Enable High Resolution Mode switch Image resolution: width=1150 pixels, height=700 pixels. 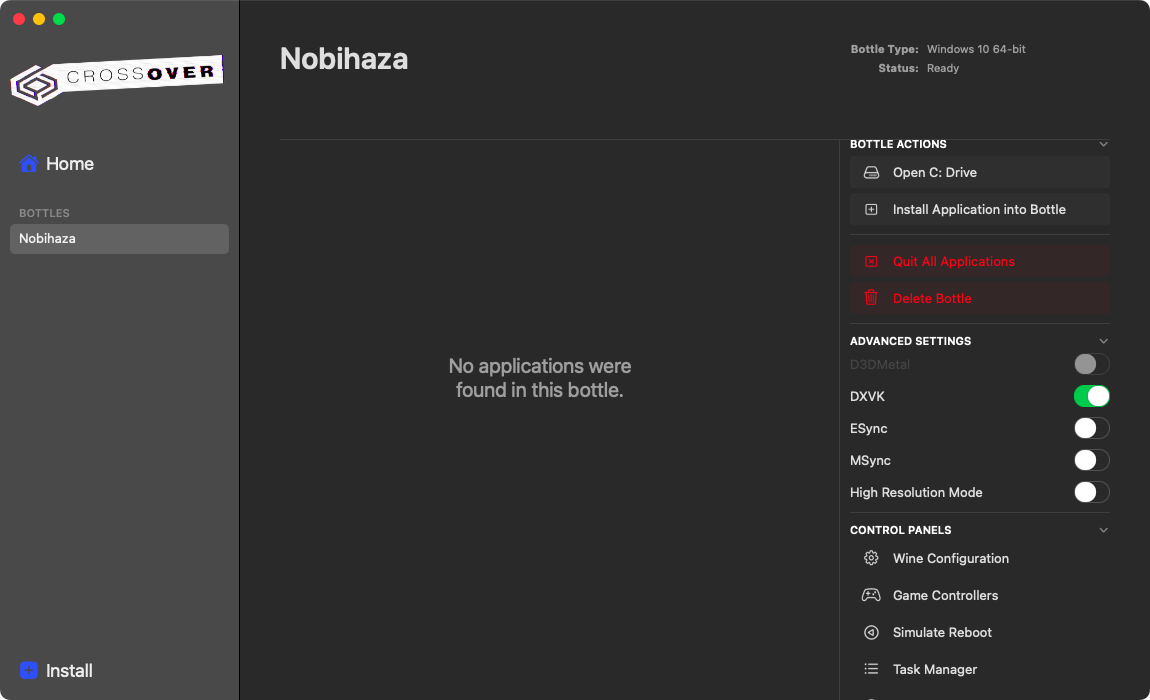click(x=1091, y=493)
